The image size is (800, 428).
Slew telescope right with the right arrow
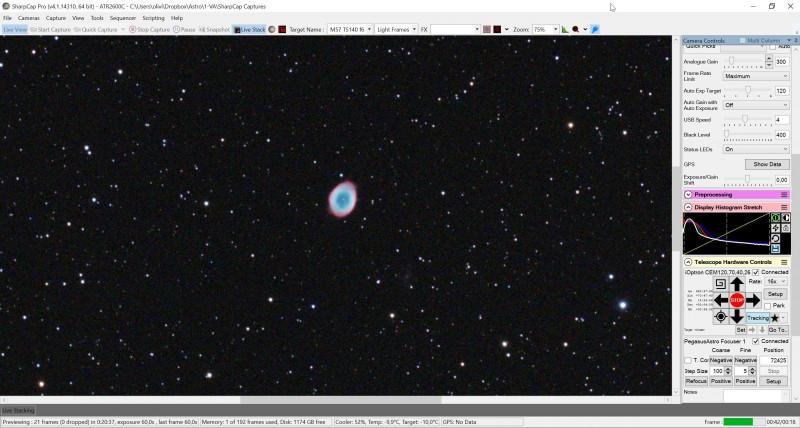[x=753, y=300]
